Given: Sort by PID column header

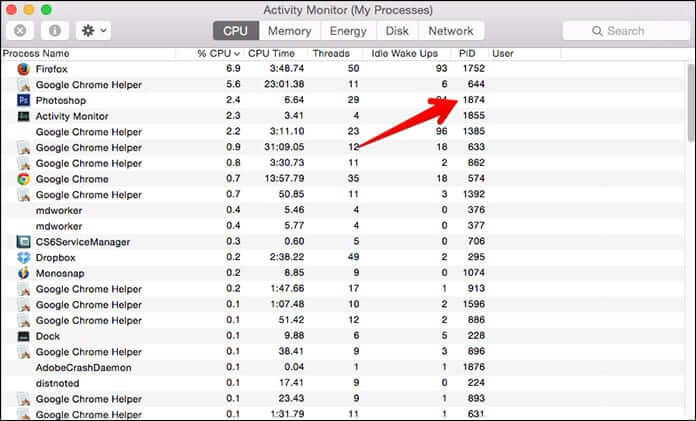Looking at the screenshot, I should click(467, 53).
